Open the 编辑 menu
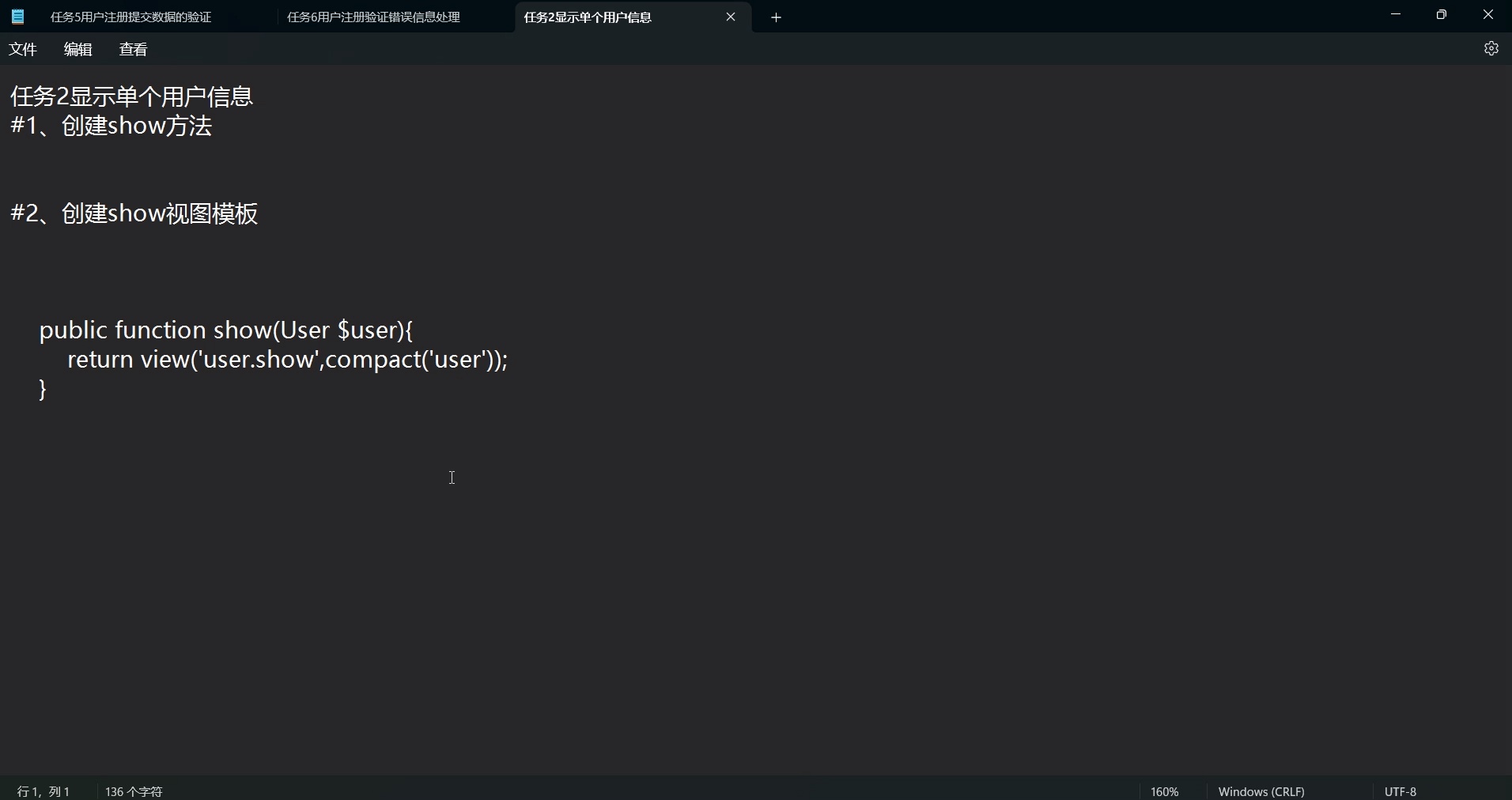Viewport: 1512px width, 800px height. pyautogui.click(x=77, y=49)
